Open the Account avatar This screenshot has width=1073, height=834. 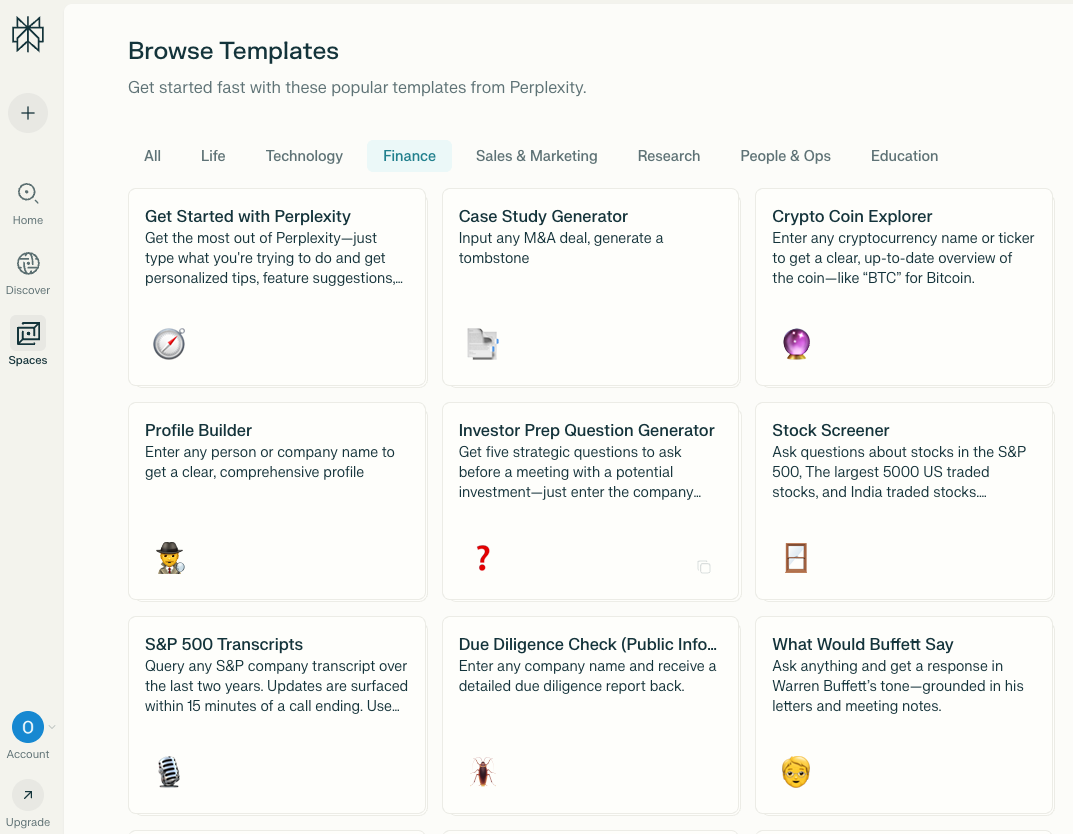pos(28,727)
